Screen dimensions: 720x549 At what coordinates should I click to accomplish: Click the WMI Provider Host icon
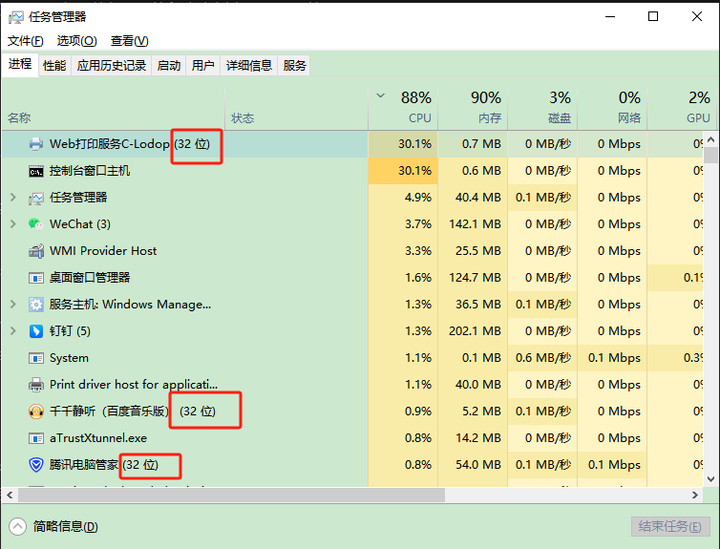click(36, 251)
